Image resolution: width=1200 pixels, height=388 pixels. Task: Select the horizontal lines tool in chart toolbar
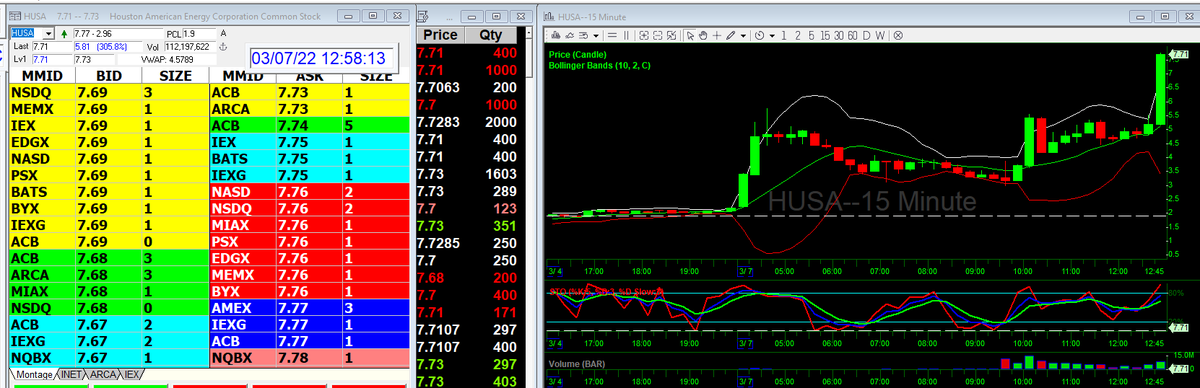coord(612,35)
